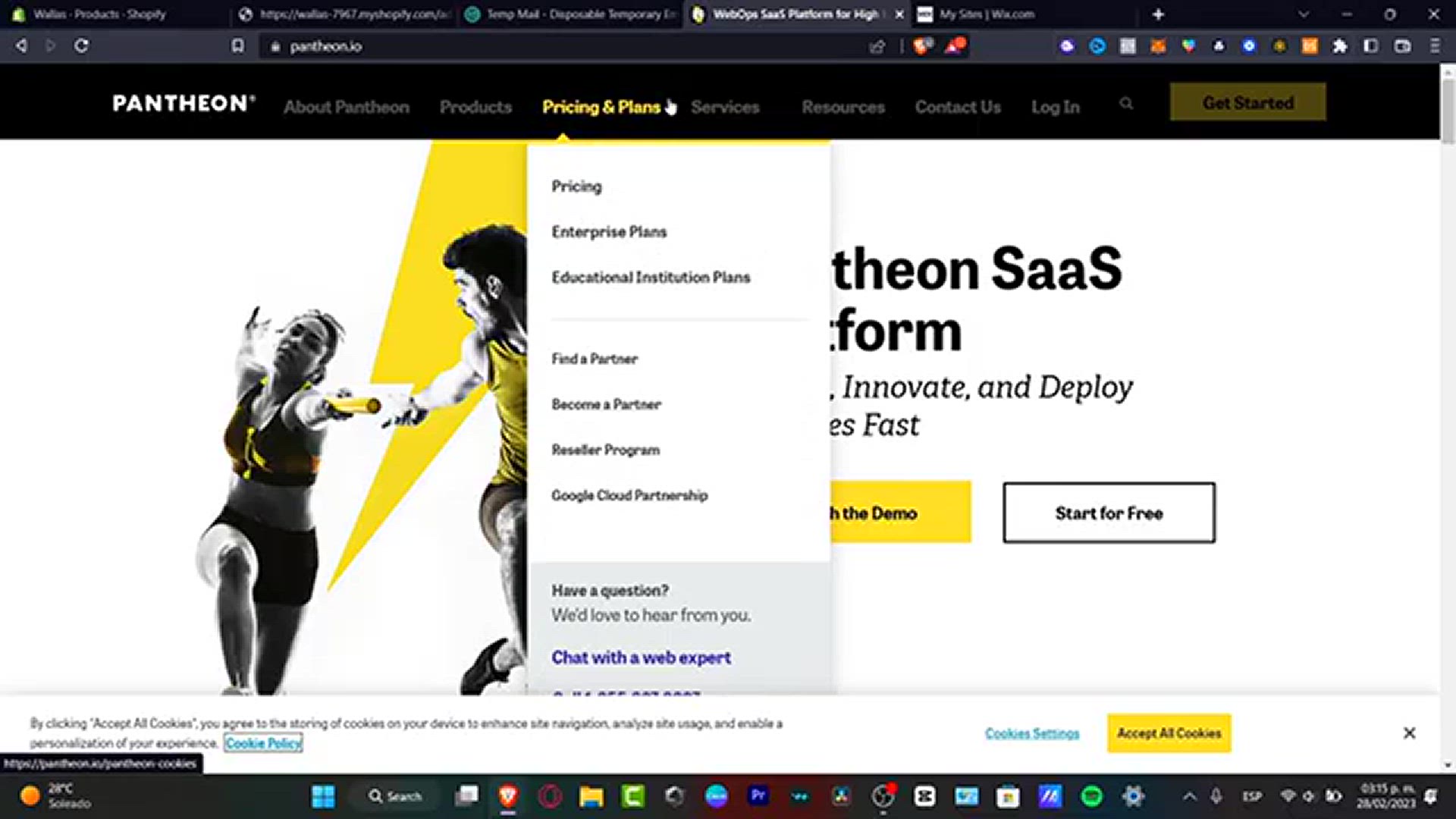This screenshot has height=819, width=1456.
Task: Reload the page with the refresh icon
Action: (81, 46)
